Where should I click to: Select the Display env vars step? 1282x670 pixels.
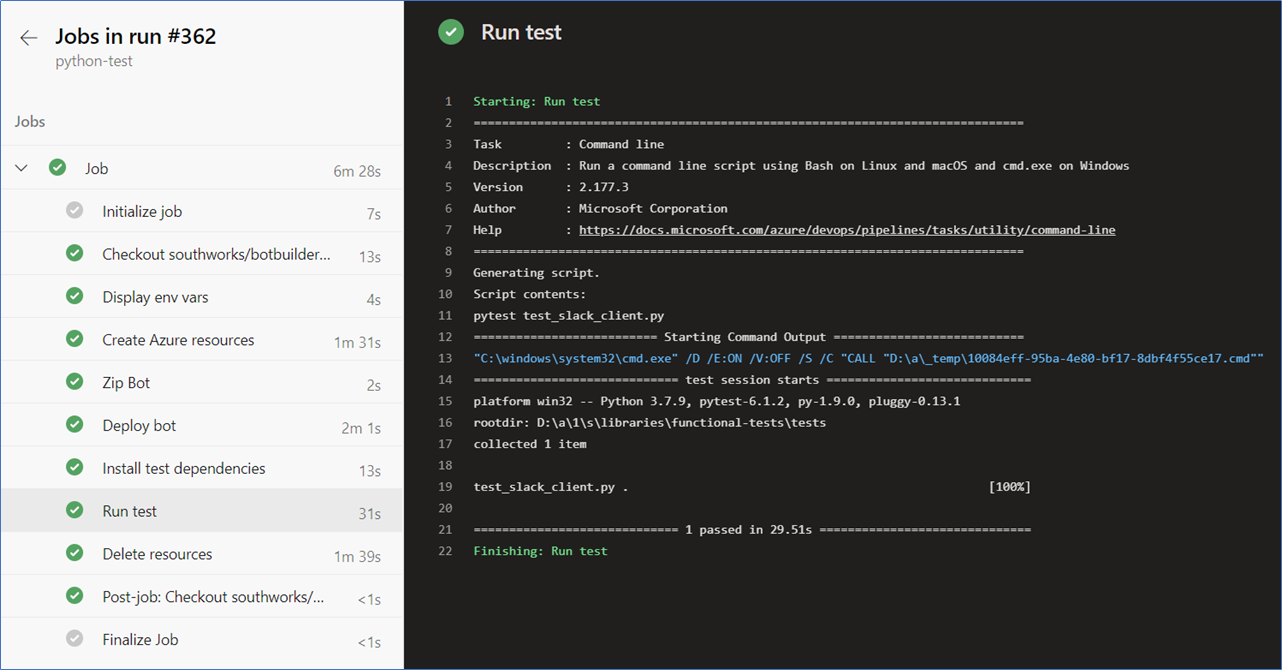point(201,297)
